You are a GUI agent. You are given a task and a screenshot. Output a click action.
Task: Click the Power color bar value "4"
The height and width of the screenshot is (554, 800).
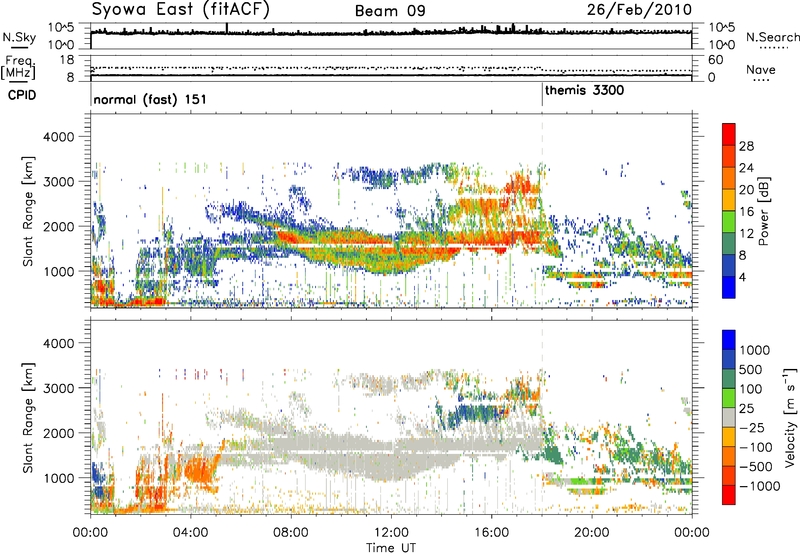click(742, 277)
